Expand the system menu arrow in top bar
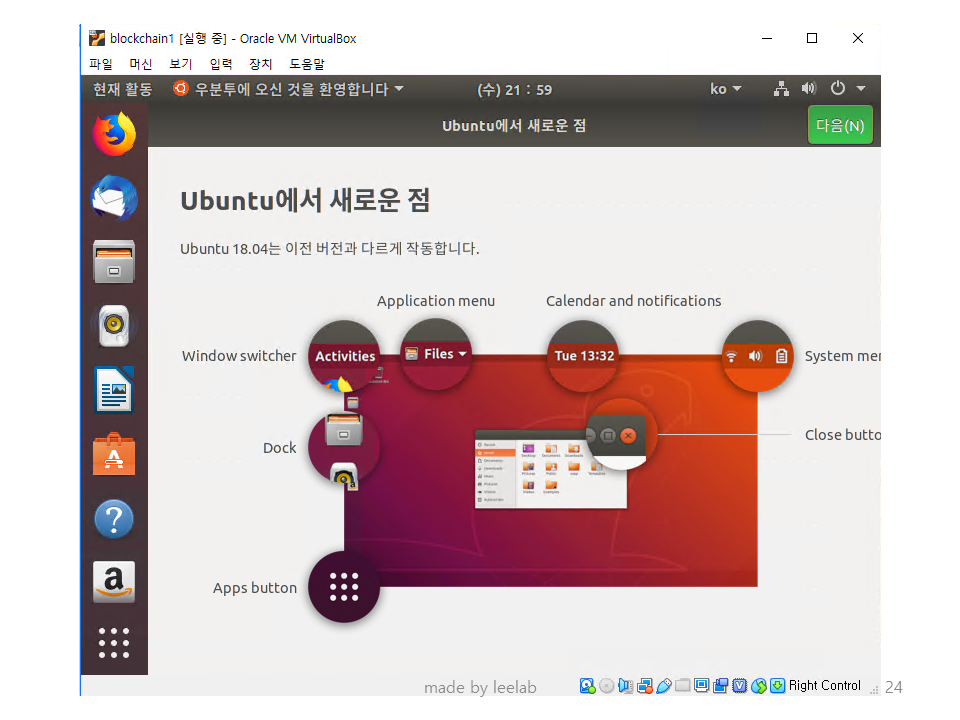 (861, 89)
